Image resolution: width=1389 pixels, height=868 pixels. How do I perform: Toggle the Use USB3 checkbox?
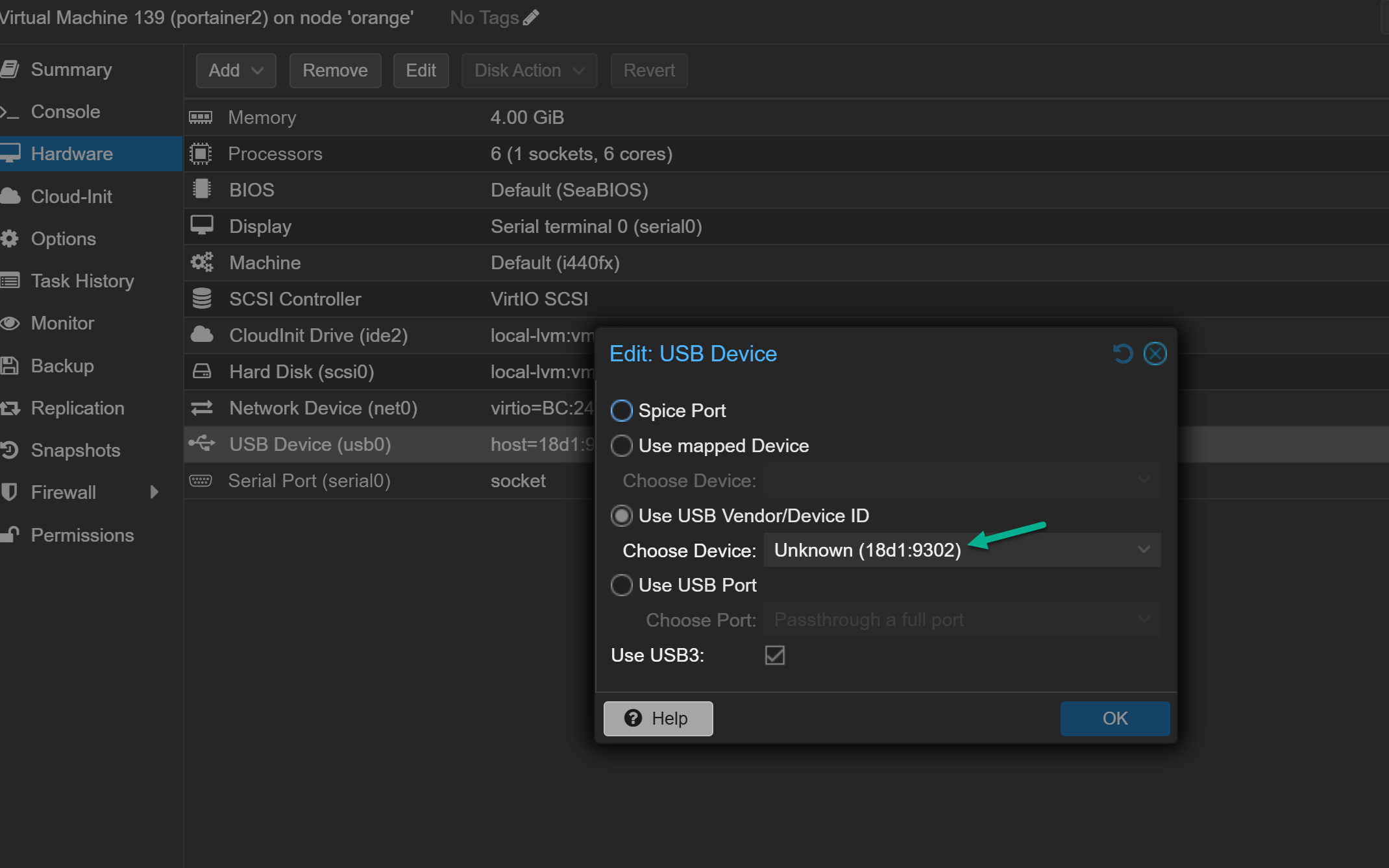[x=775, y=655]
